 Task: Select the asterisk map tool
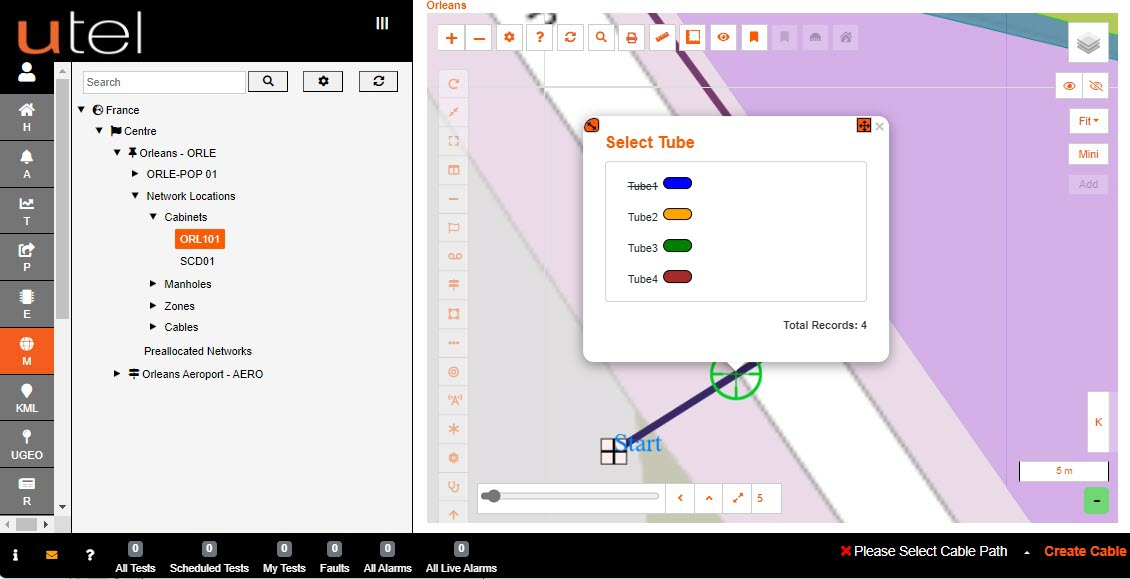point(454,429)
